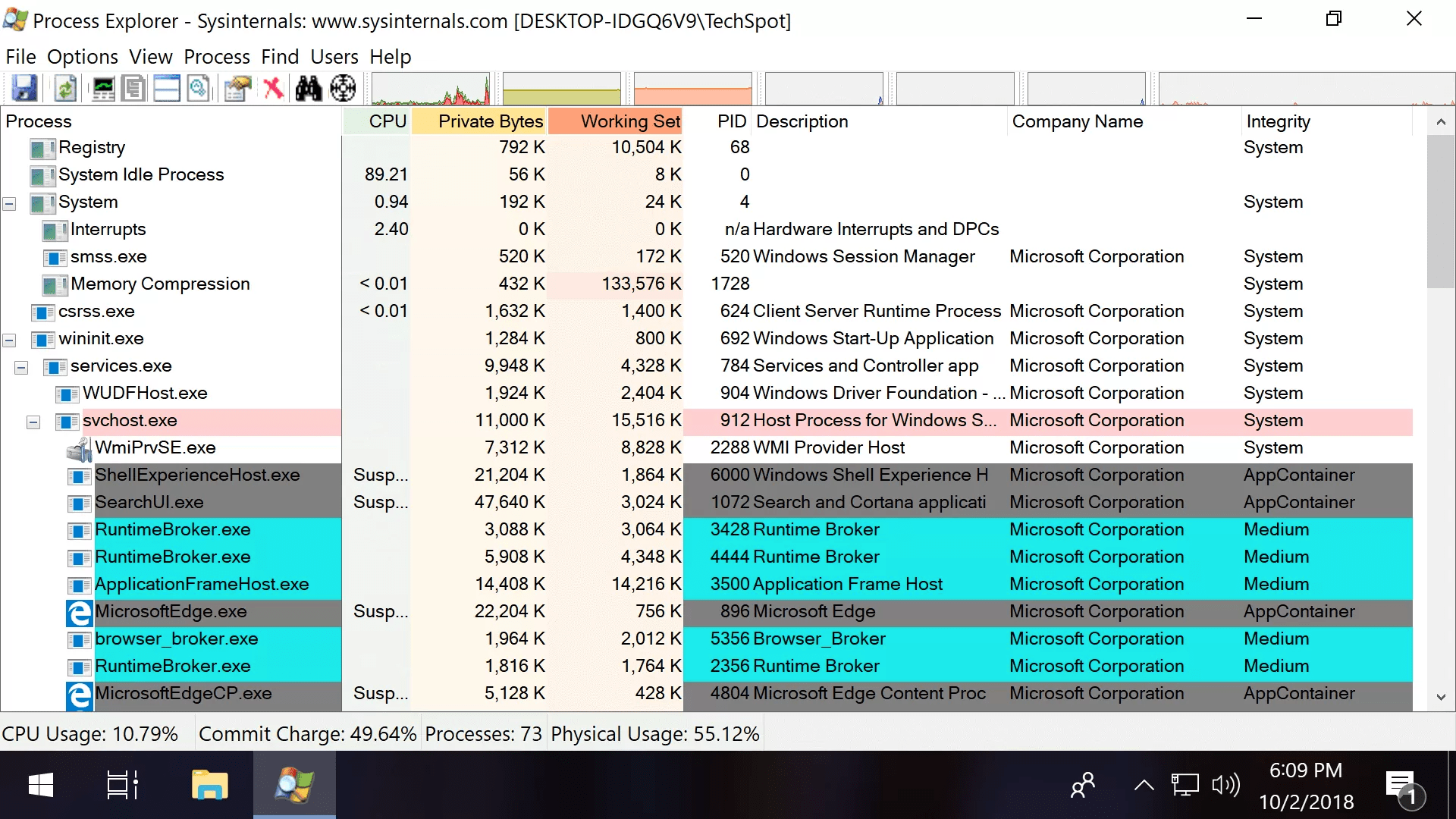Click the View DLLs/Handles toolbar icon
This screenshot has width=1456, height=819.
tap(199, 89)
